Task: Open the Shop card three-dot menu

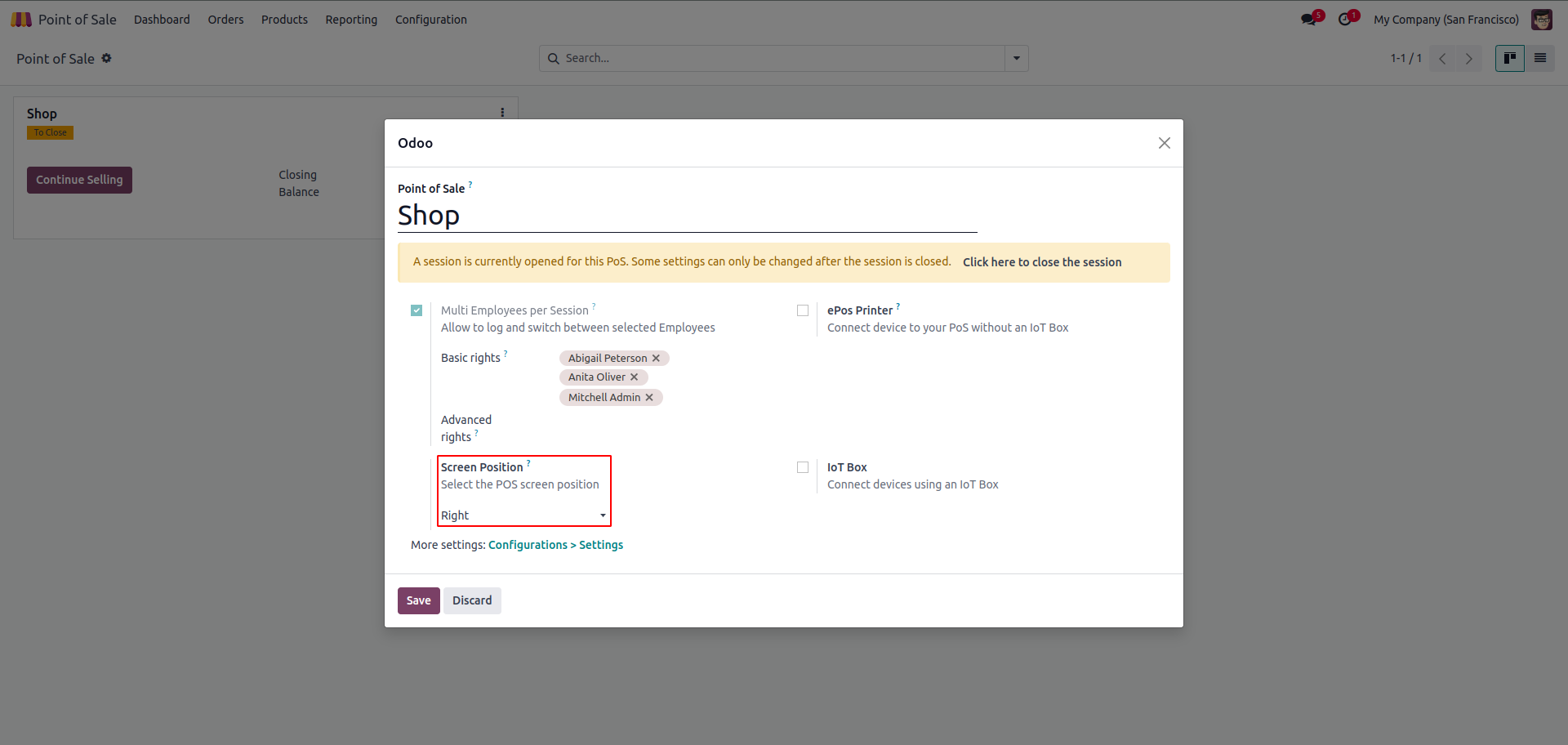Action: click(502, 113)
